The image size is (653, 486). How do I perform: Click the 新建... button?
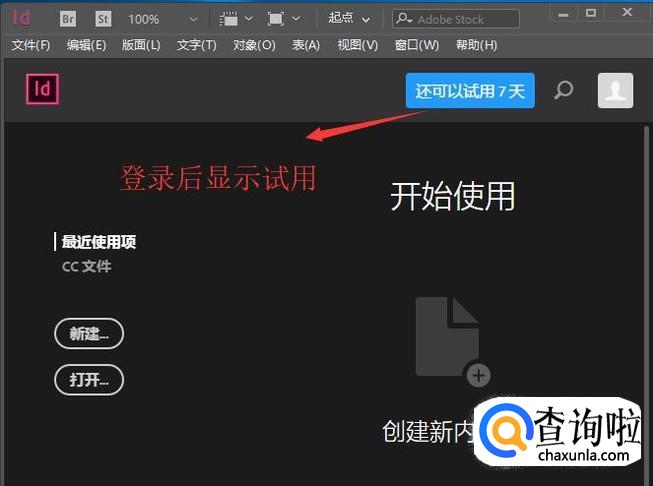tap(89, 334)
